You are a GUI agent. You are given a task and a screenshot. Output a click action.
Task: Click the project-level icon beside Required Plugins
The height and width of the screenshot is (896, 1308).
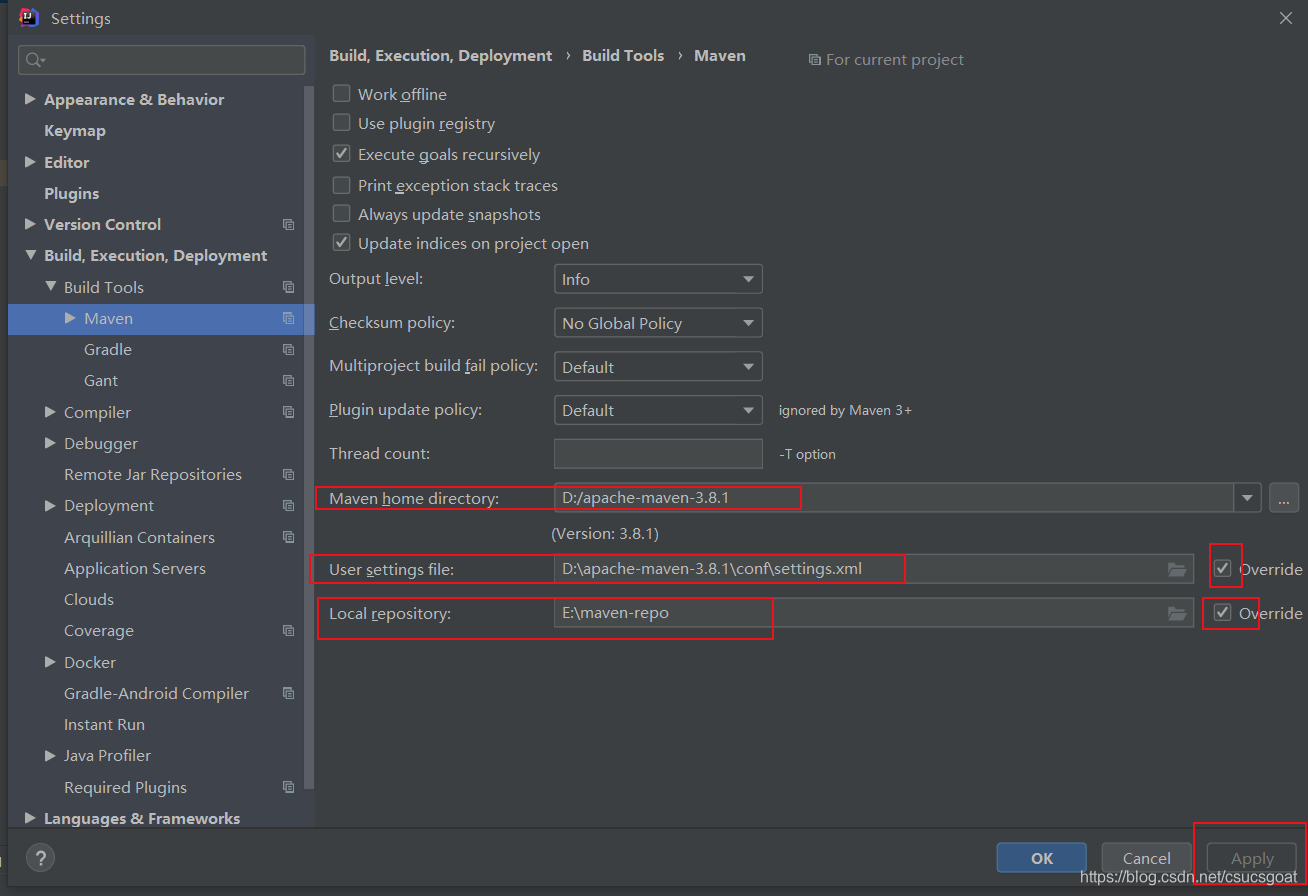288,787
